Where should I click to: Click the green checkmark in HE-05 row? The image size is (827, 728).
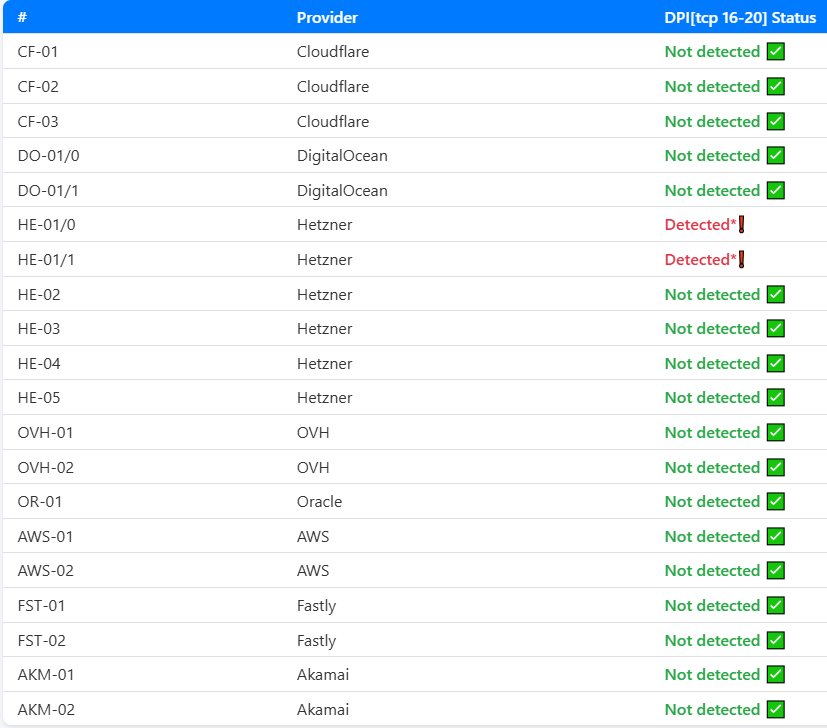click(775, 398)
